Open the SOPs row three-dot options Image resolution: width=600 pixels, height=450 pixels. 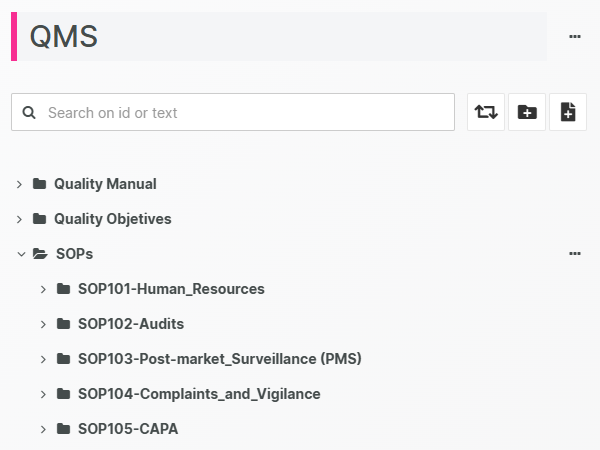coord(575,254)
